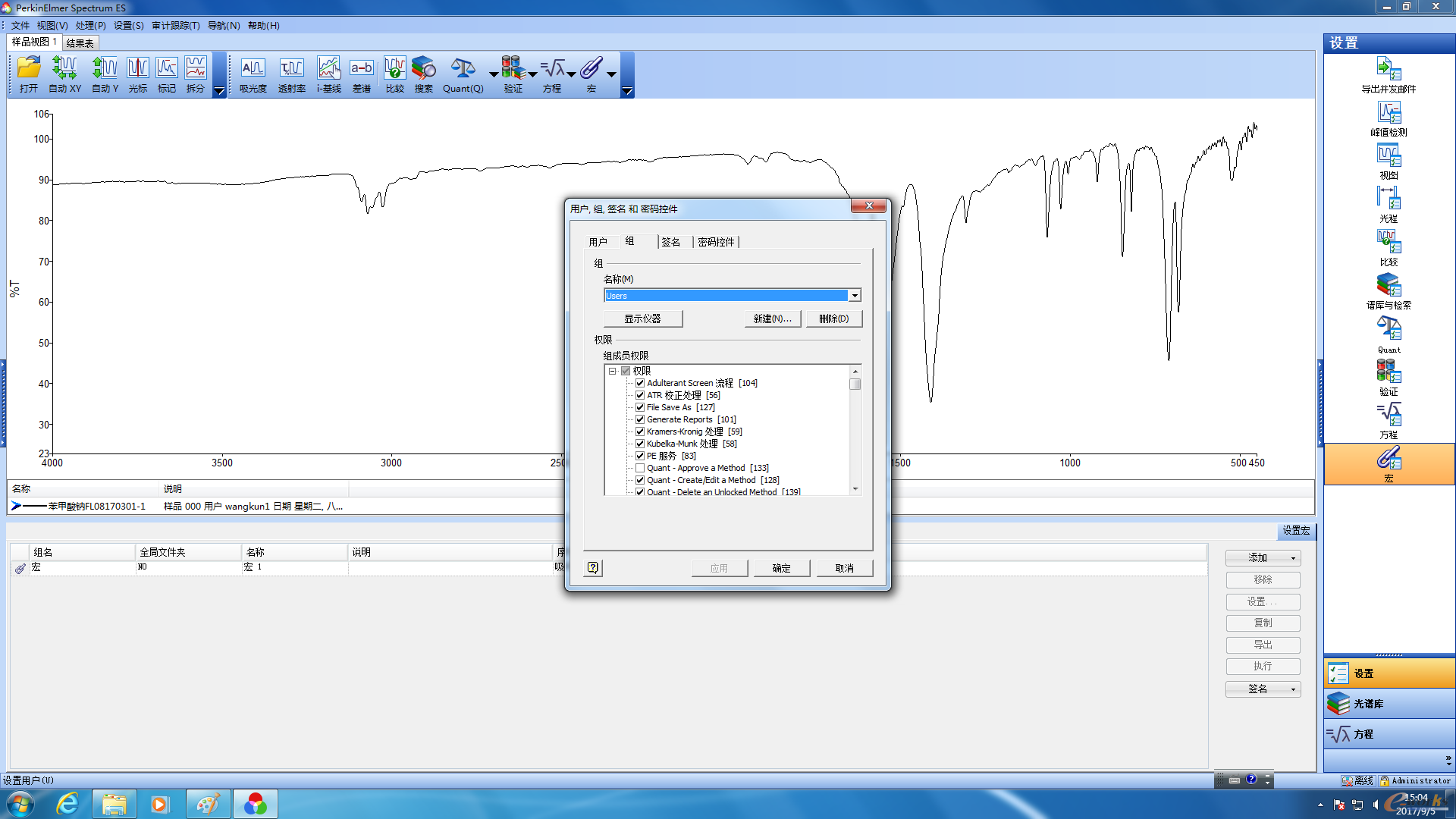
Task: Click the 显示仪器 button
Action: [642, 318]
